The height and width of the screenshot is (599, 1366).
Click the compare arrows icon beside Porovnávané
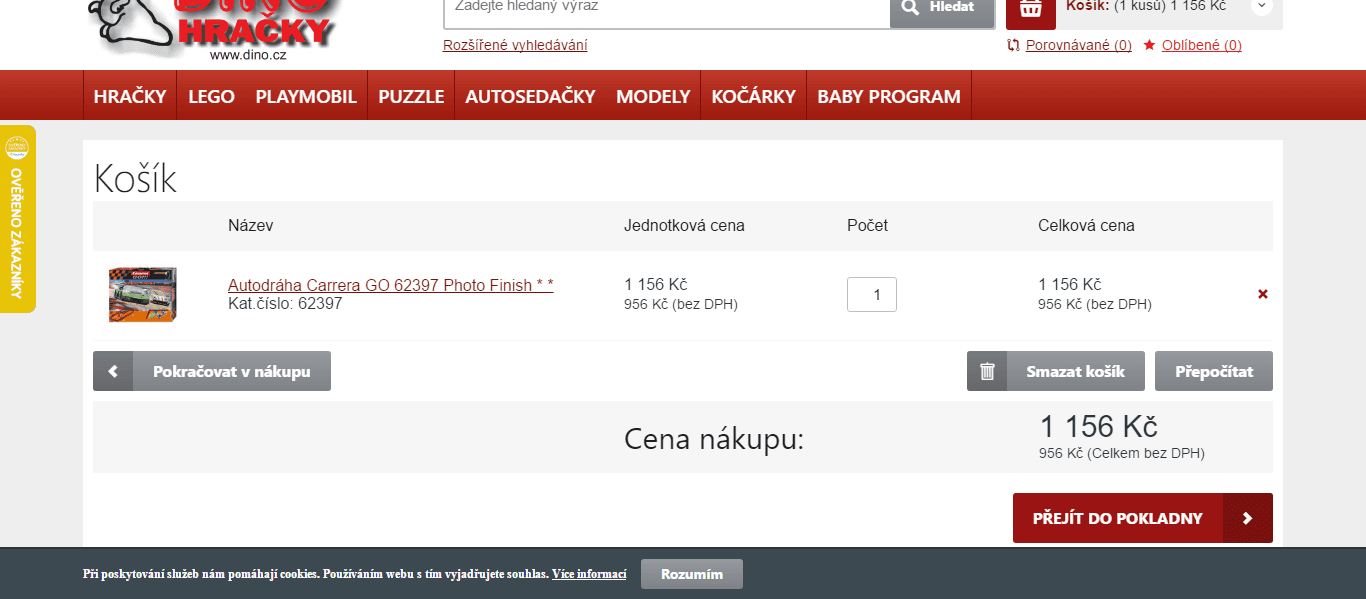tap(1014, 45)
